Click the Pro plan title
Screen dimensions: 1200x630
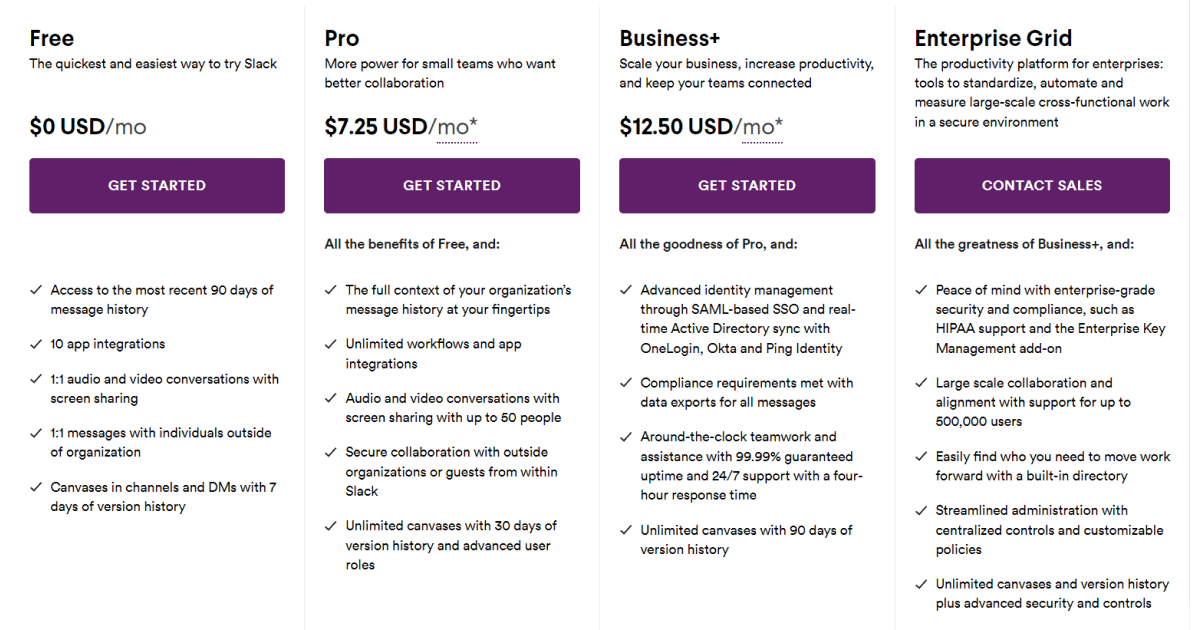(342, 39)
